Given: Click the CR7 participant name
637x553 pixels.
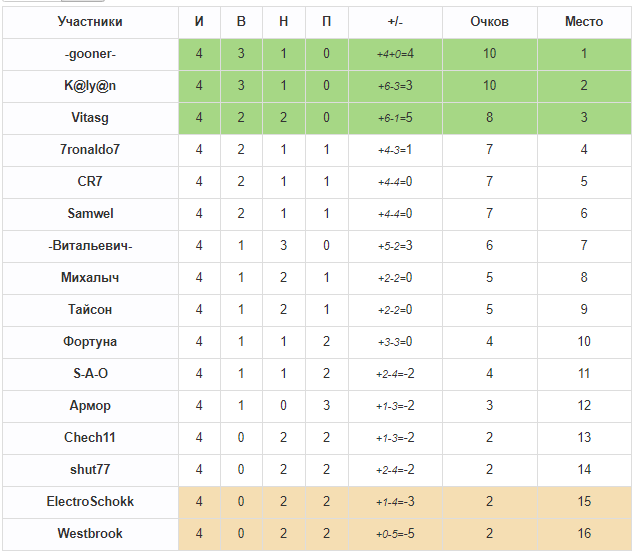Looking at the screenshot, I should (x=90, y=181).
